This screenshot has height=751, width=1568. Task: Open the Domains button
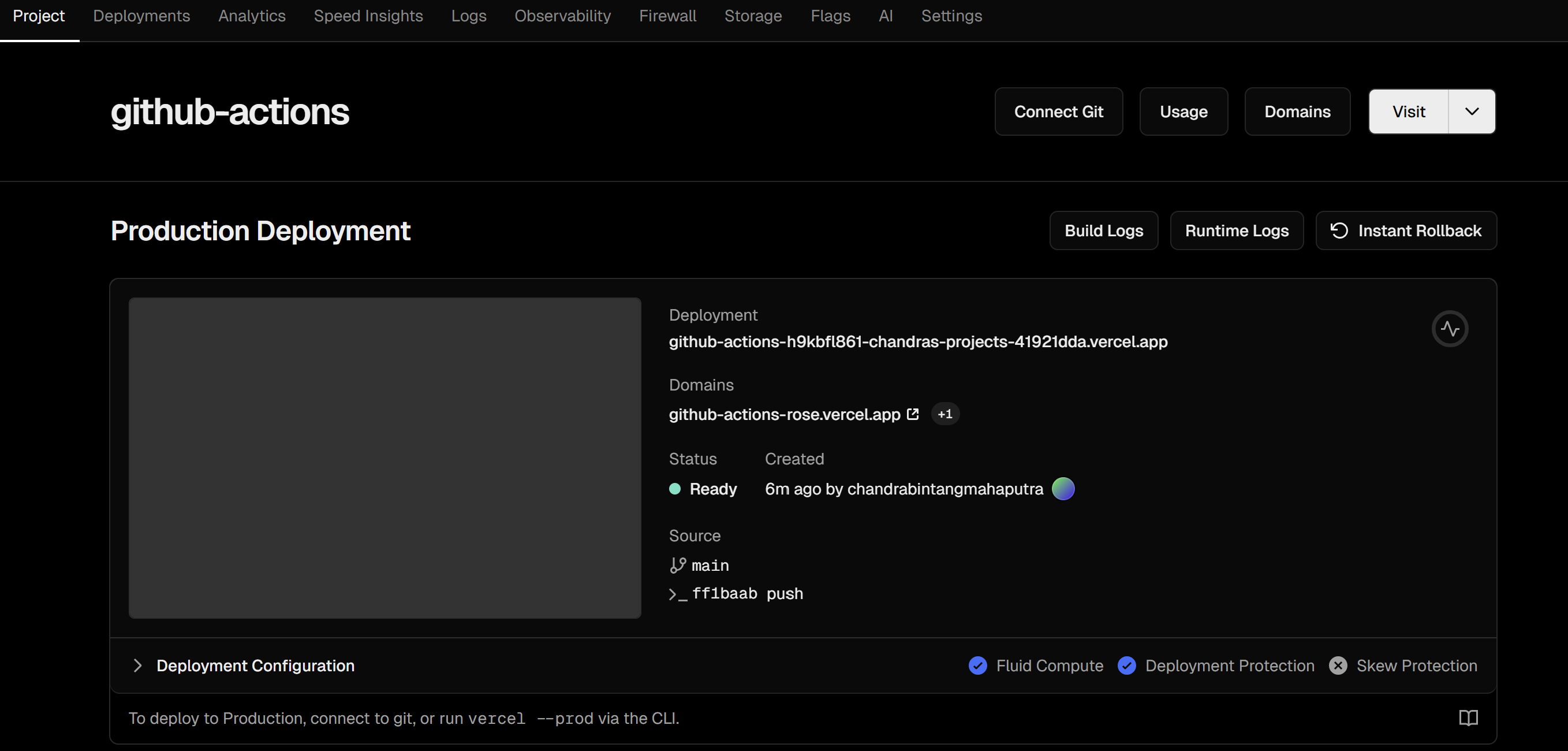tap(1297, 111)
